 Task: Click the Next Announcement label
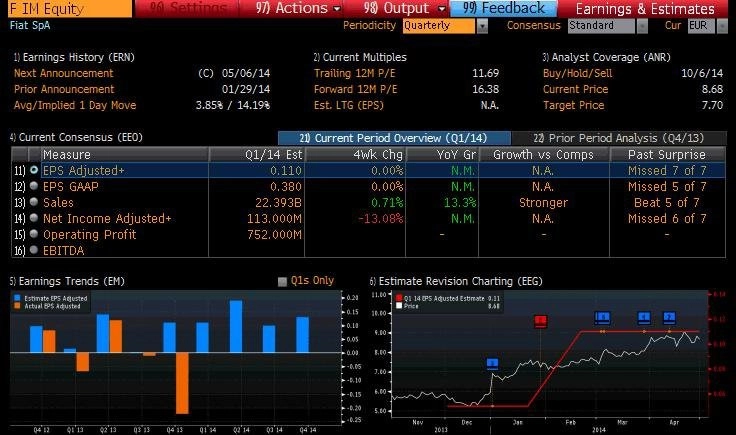(x=63, y=73)
